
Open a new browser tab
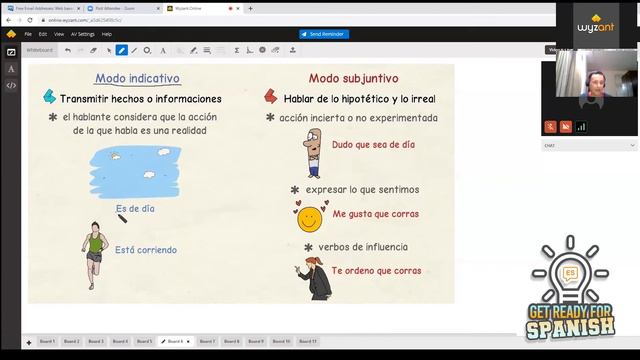pos(251,8)
